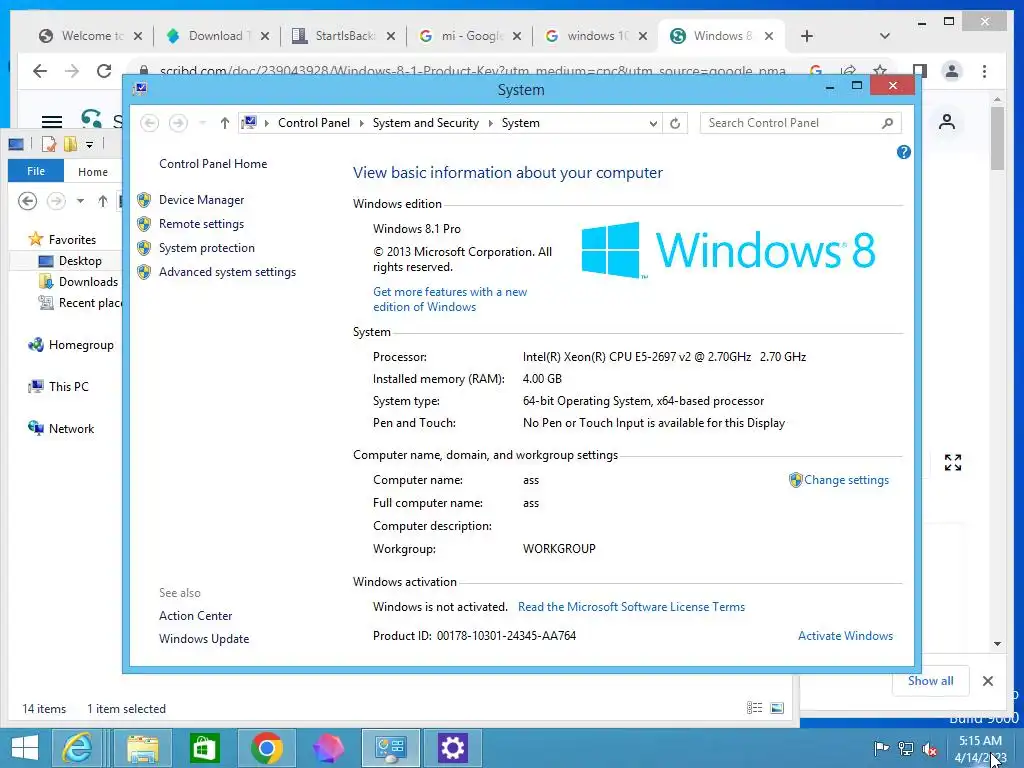Open Explorer quick access toolbar dropdown
The image size is (1024, 768).
point(89,144)
